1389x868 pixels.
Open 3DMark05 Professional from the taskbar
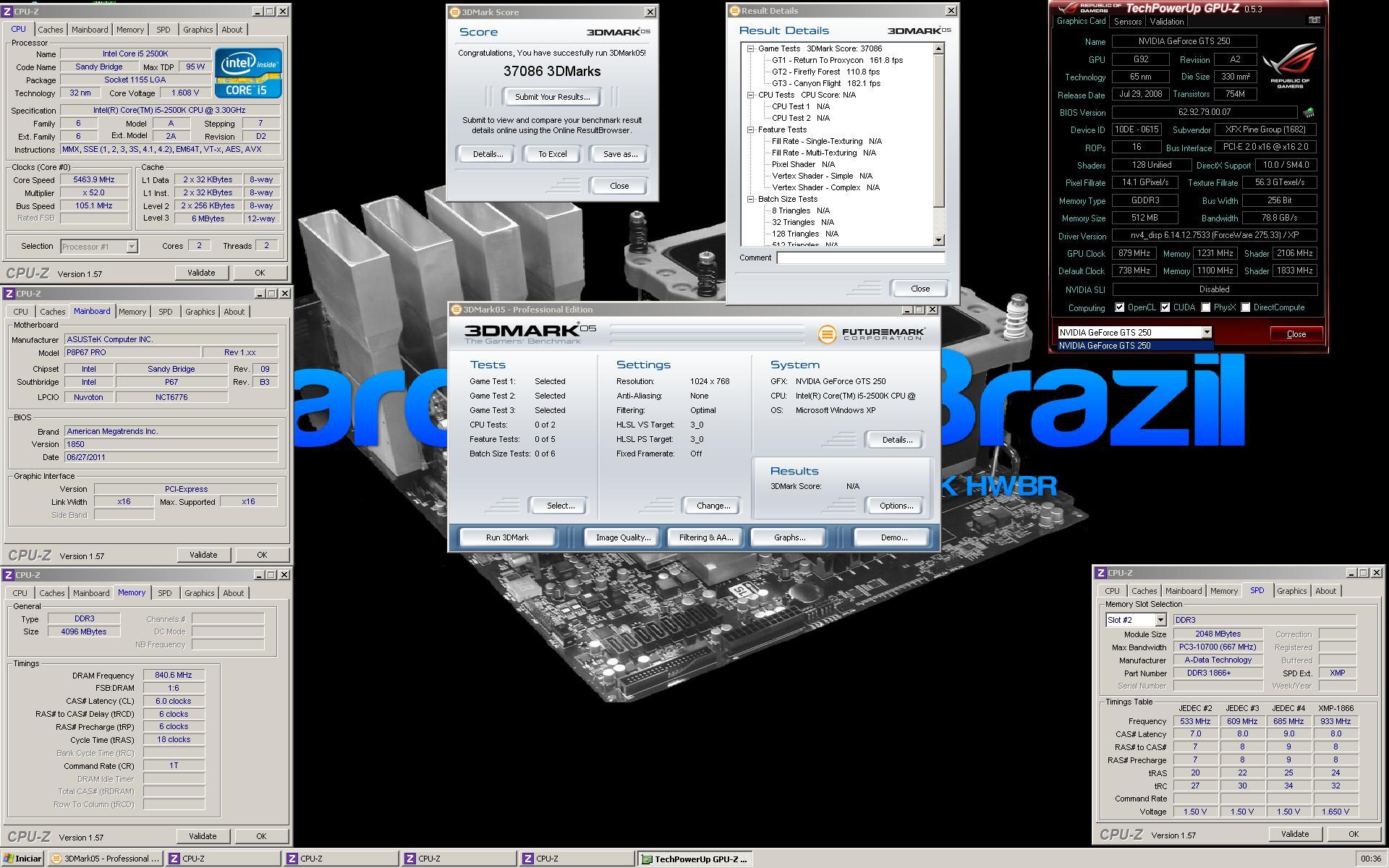[106, 859]
